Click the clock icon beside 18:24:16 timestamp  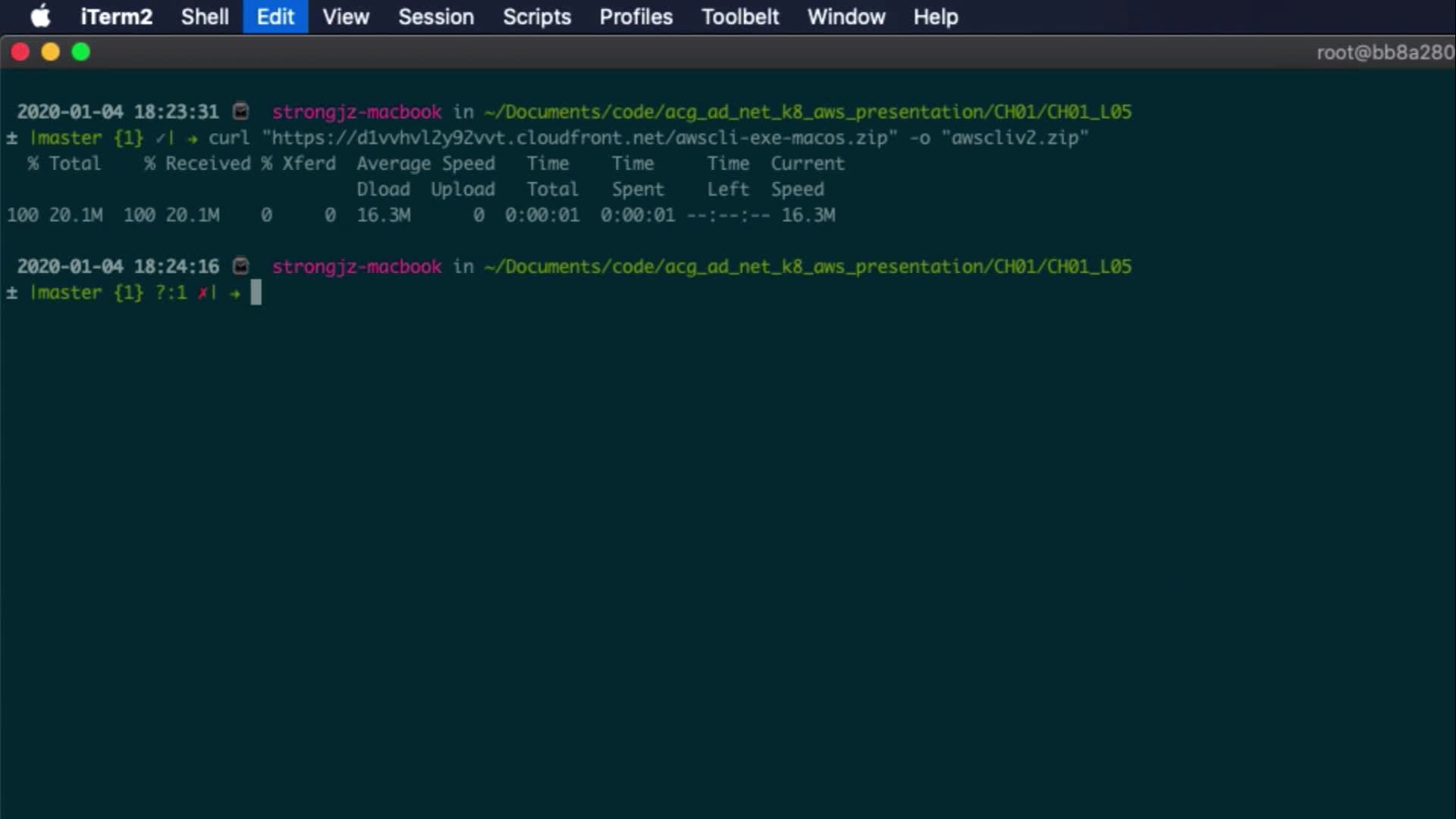click(x=241, y=266)
